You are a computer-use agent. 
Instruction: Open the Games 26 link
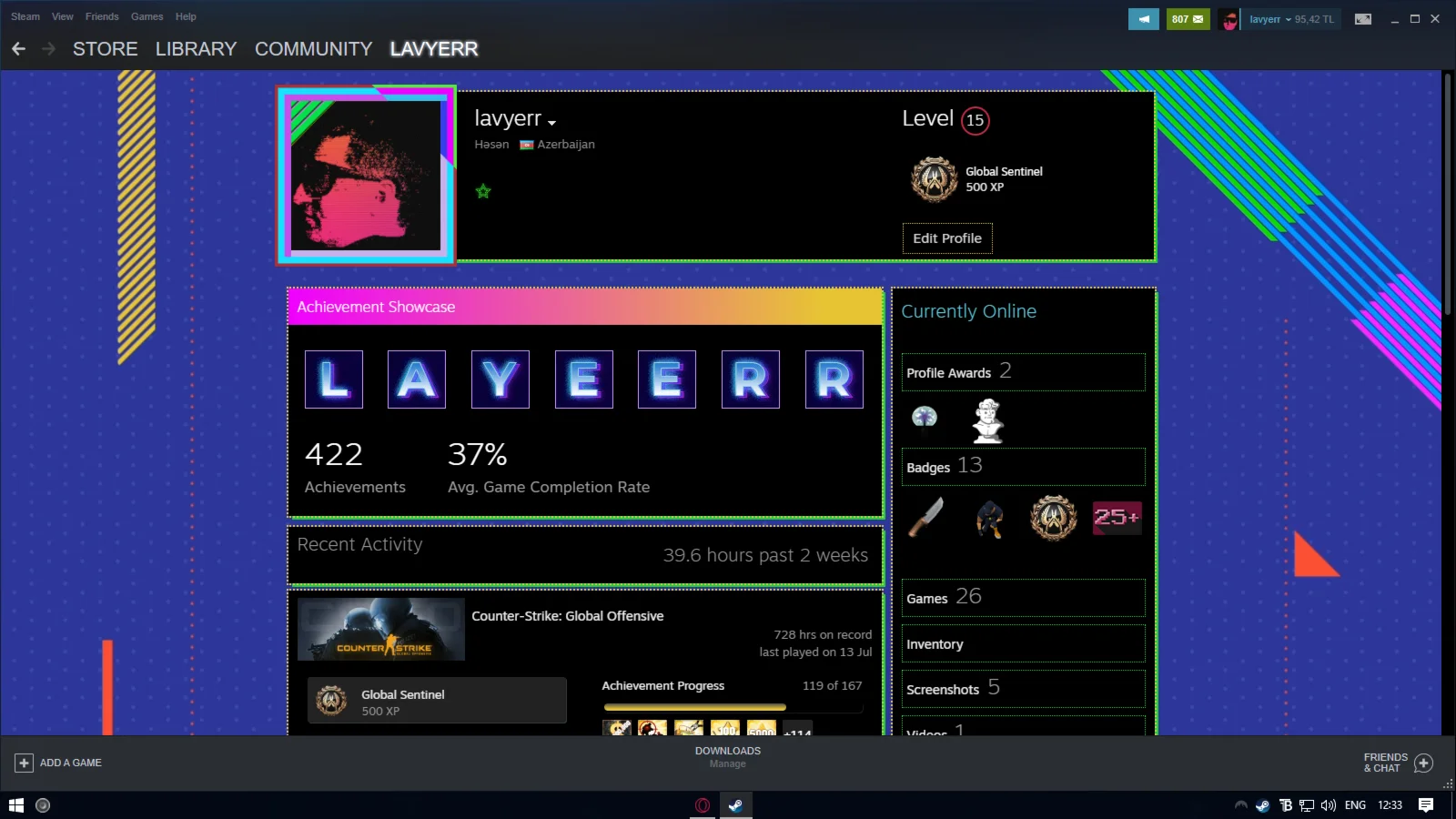[x=1024, y=598]
